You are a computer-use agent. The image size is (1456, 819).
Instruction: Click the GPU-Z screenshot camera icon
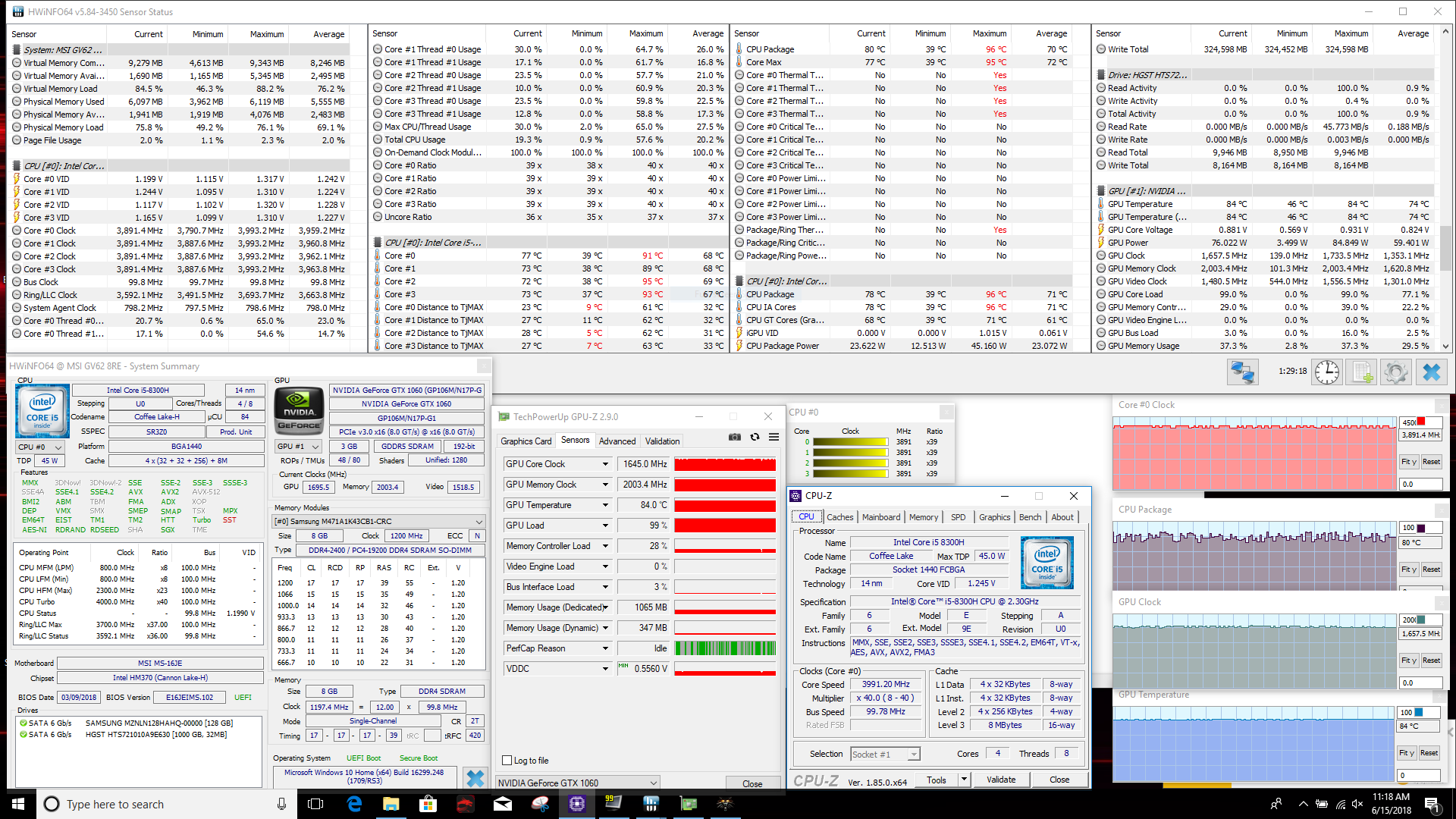pos(734,437)
